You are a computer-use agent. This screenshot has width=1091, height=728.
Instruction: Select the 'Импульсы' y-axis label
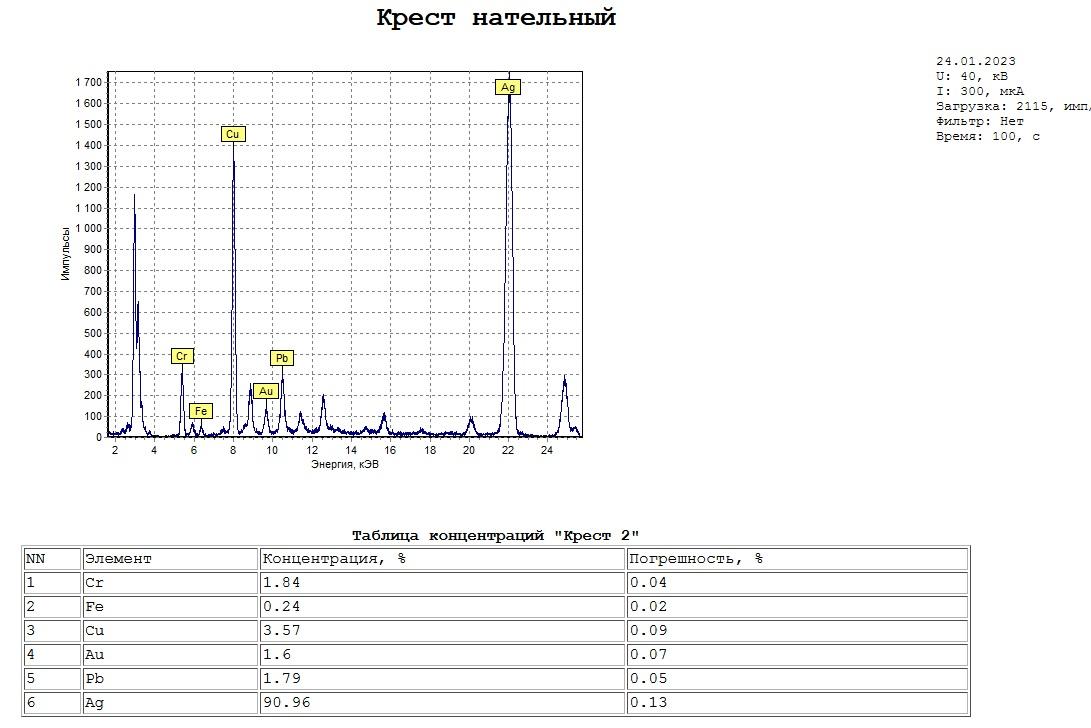(66, 254)
